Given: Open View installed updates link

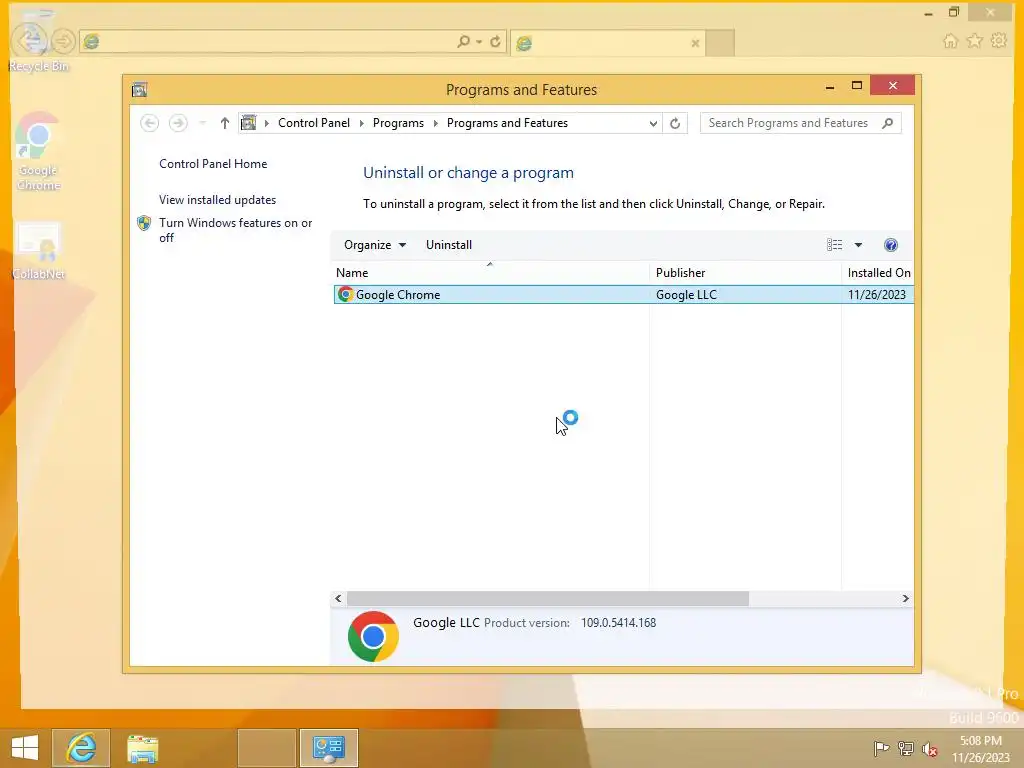Looking at the screenshot, I should coord(217,200).
